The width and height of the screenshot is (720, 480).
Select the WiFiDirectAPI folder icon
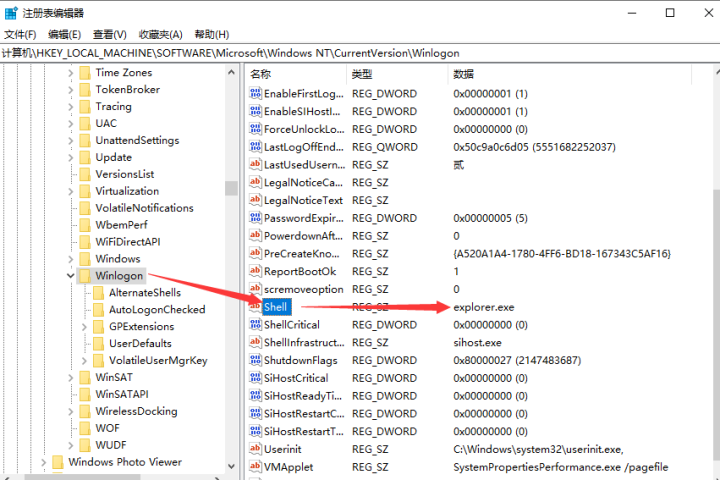point(85,242)
